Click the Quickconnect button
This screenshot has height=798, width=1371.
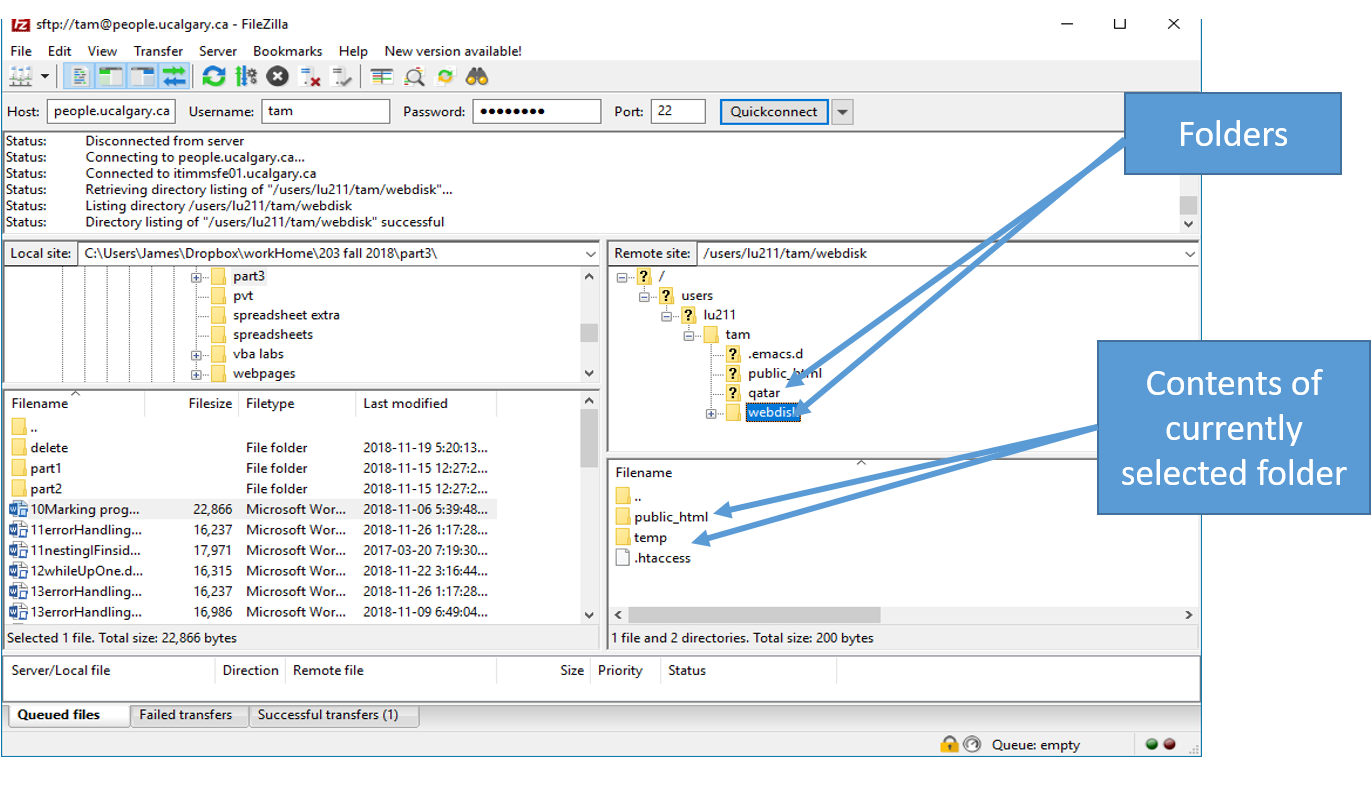coord(773,112)
